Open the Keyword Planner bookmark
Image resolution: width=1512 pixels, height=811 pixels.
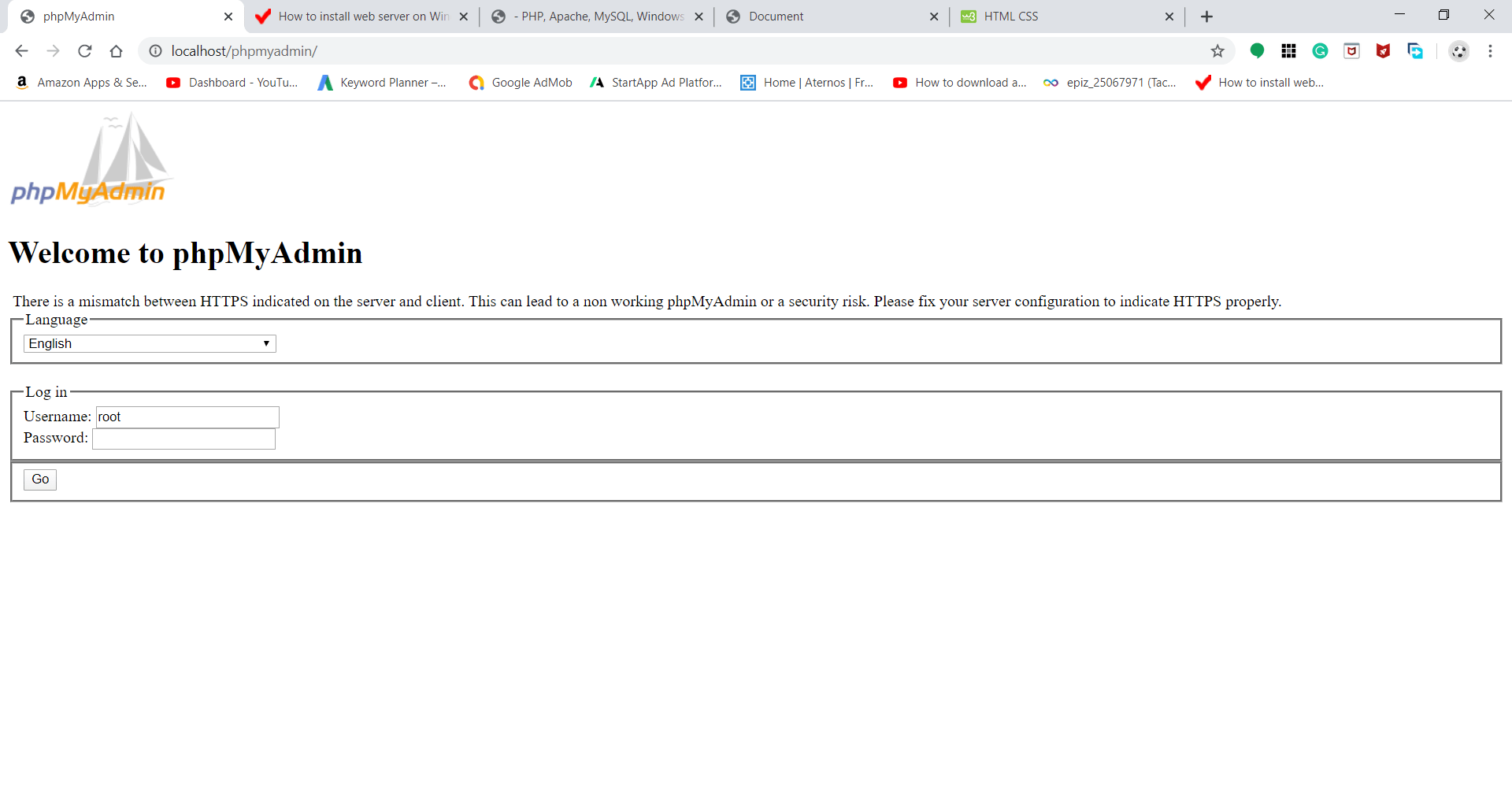[383, 82]
